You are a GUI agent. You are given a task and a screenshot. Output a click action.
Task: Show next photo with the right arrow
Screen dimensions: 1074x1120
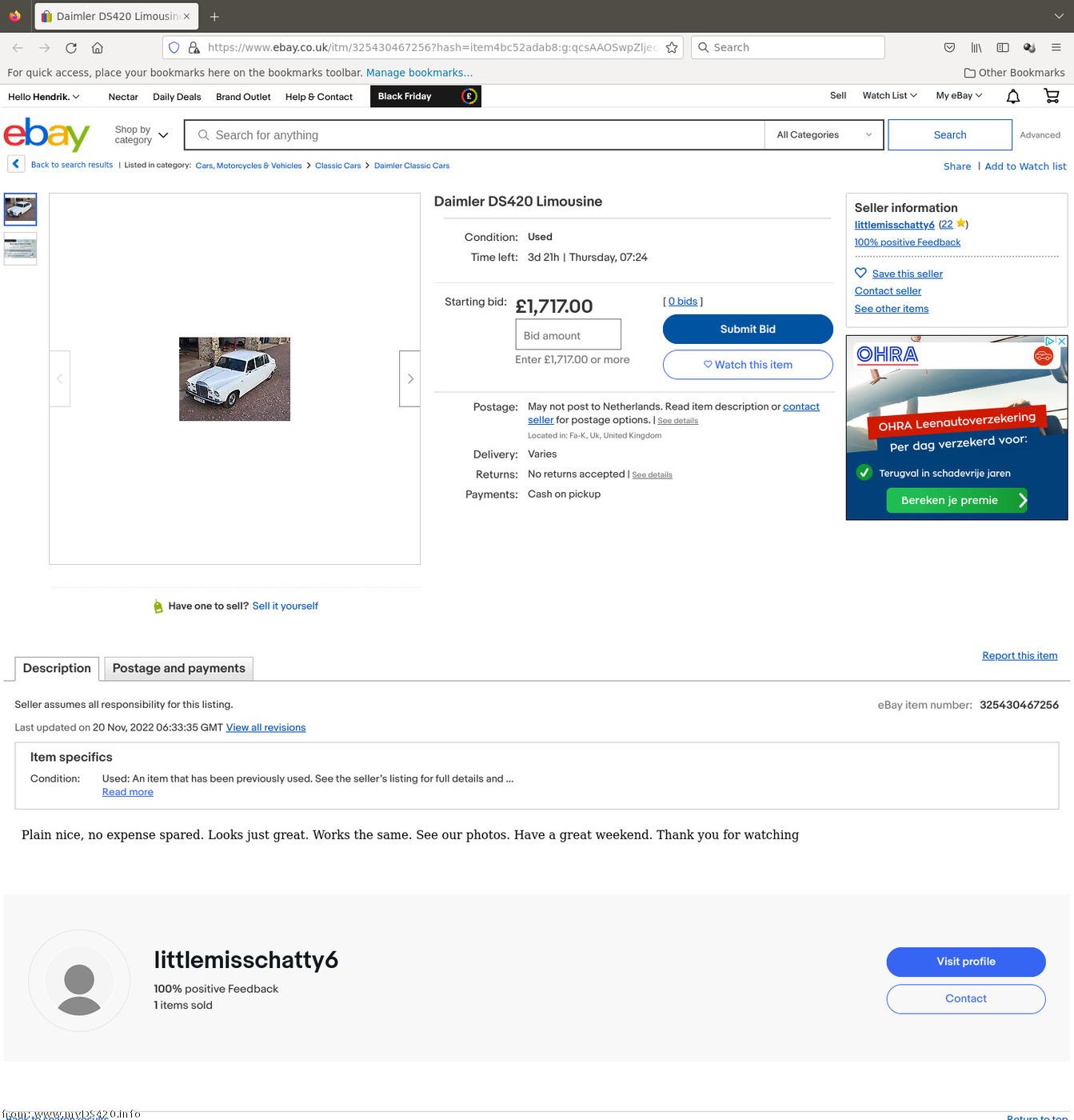[410, 378]
